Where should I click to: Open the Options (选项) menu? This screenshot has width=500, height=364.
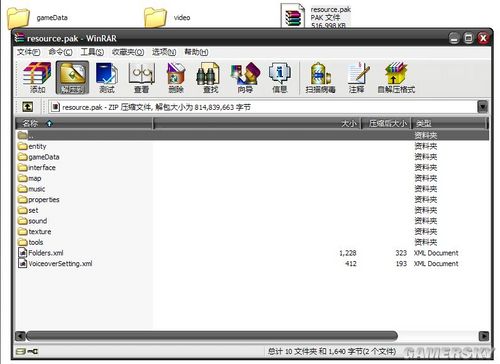(164, 52)
